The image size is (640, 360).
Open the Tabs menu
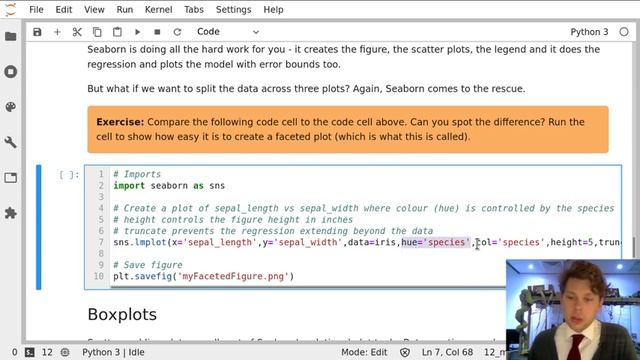(194, 9)
